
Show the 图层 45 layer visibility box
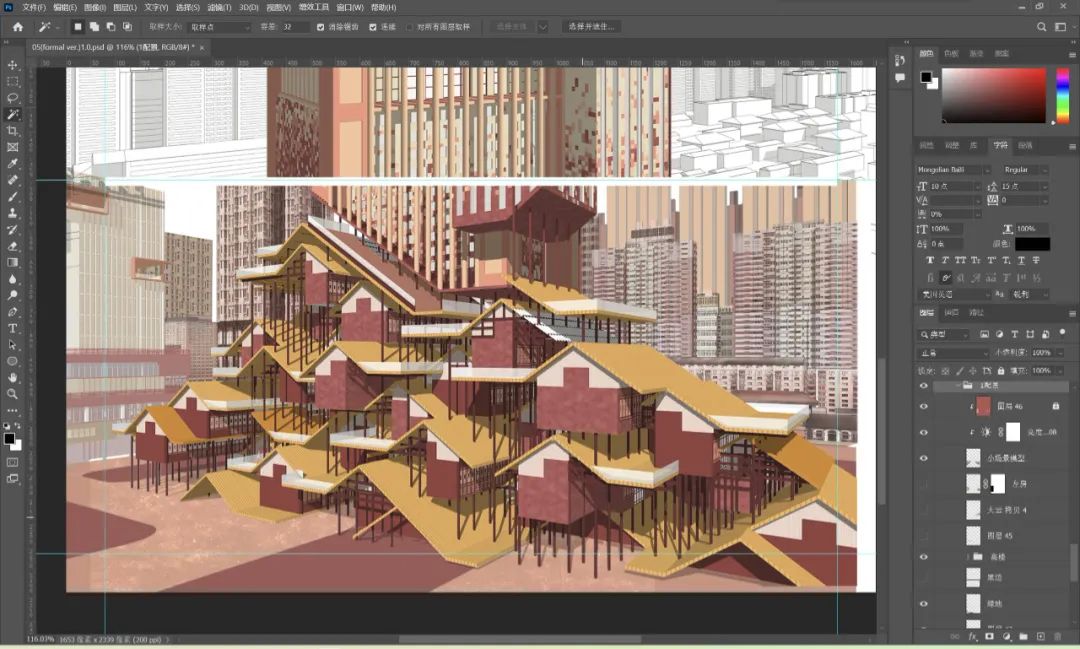(x=924, y=535)
